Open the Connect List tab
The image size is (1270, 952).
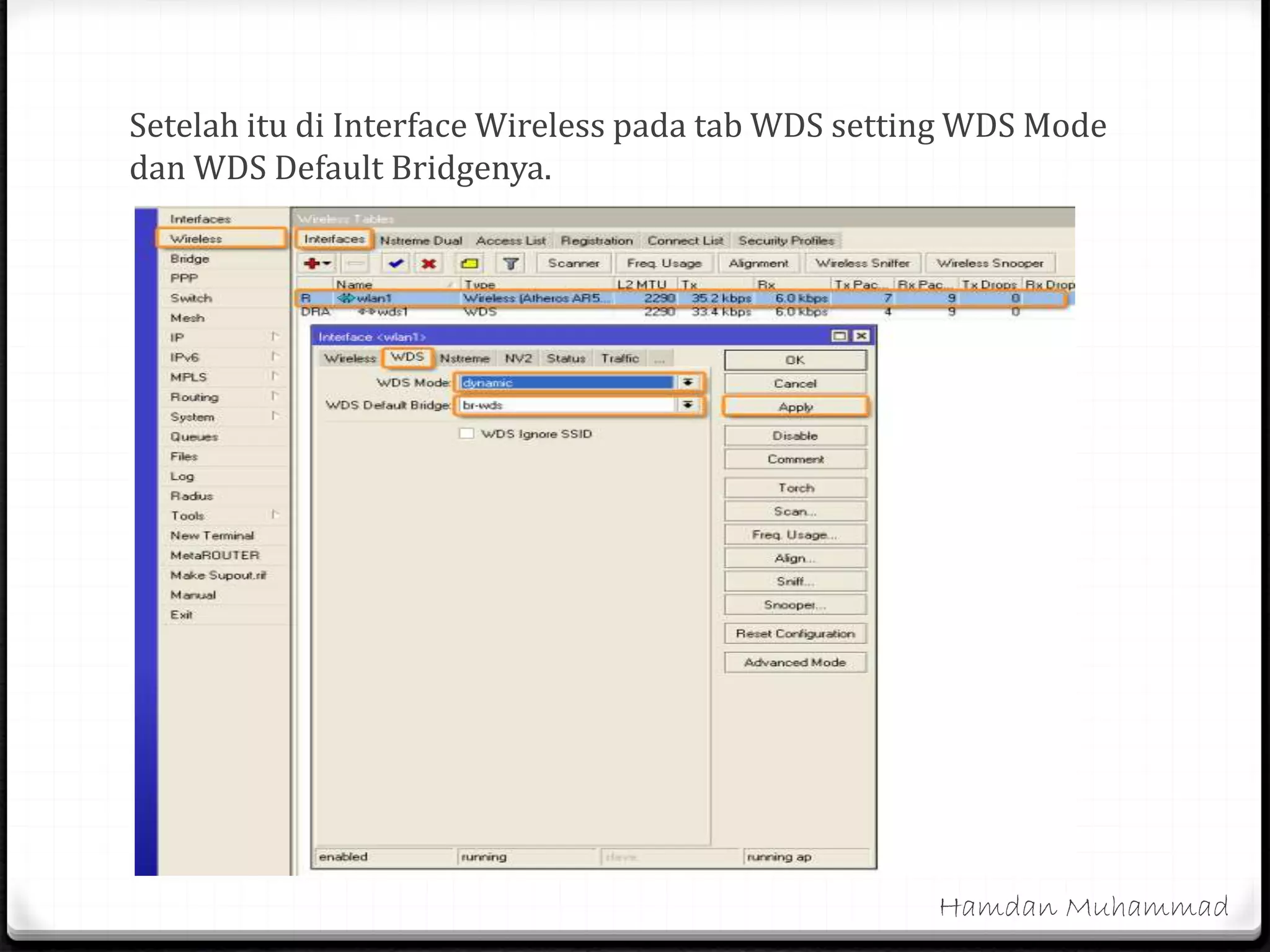685,240
